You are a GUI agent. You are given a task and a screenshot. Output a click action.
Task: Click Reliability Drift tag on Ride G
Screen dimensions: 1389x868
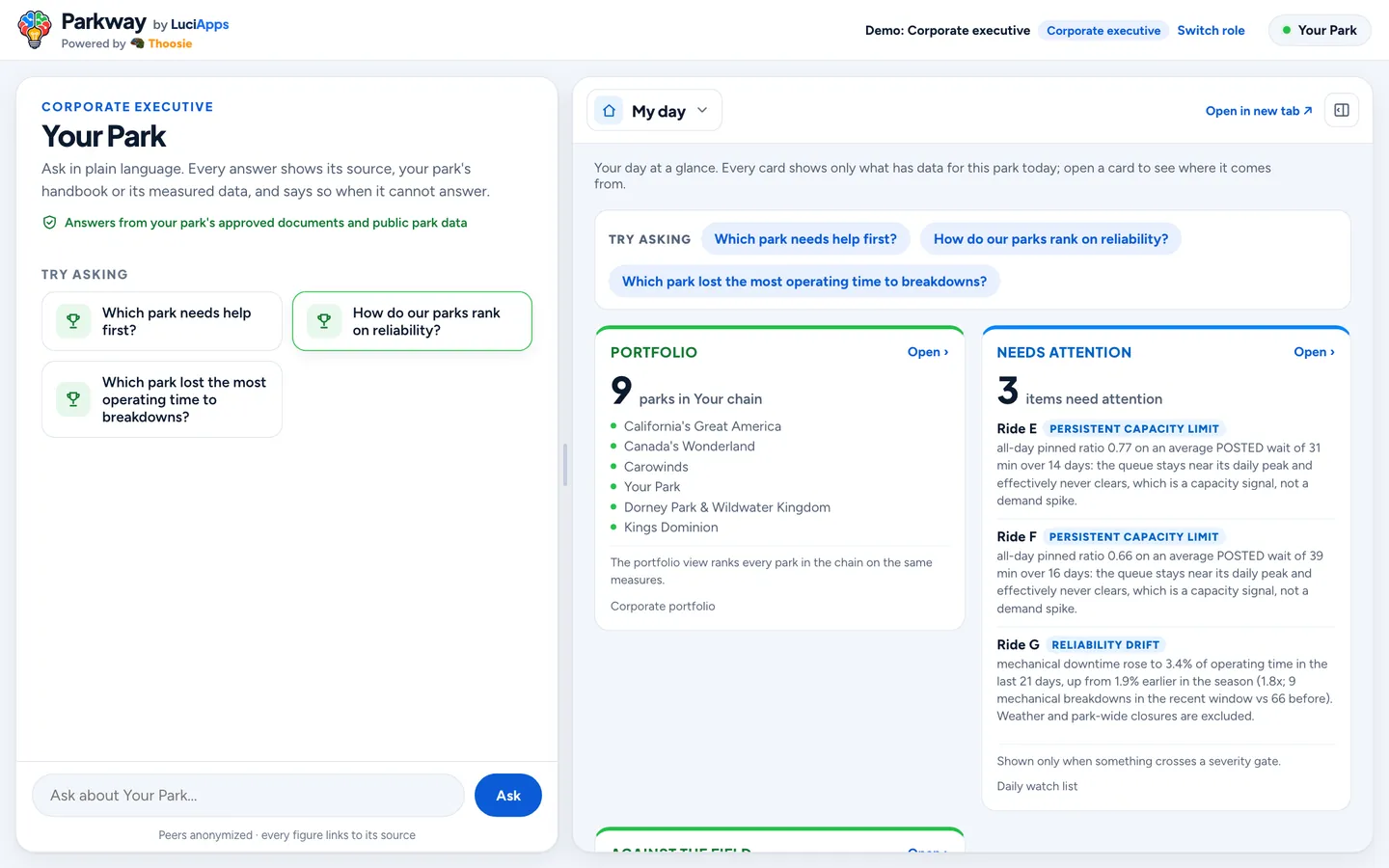(x=1105, y=645)
